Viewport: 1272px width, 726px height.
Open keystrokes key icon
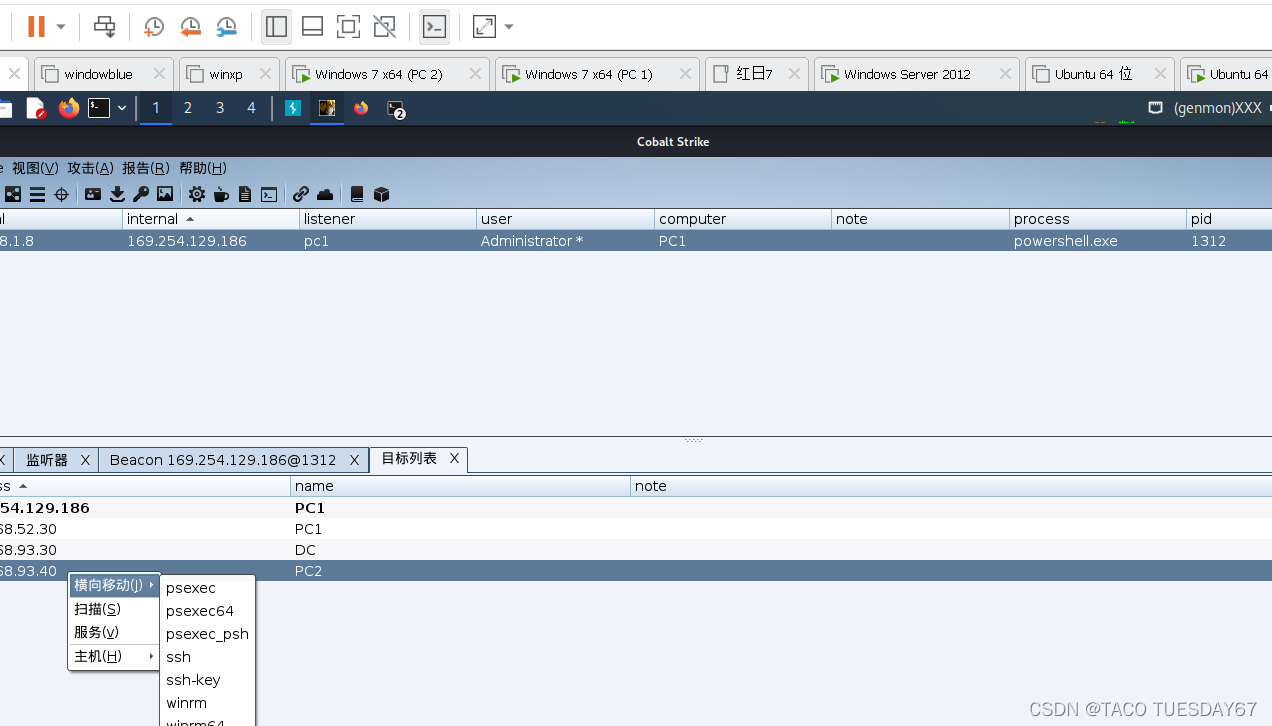click(141, 194)
